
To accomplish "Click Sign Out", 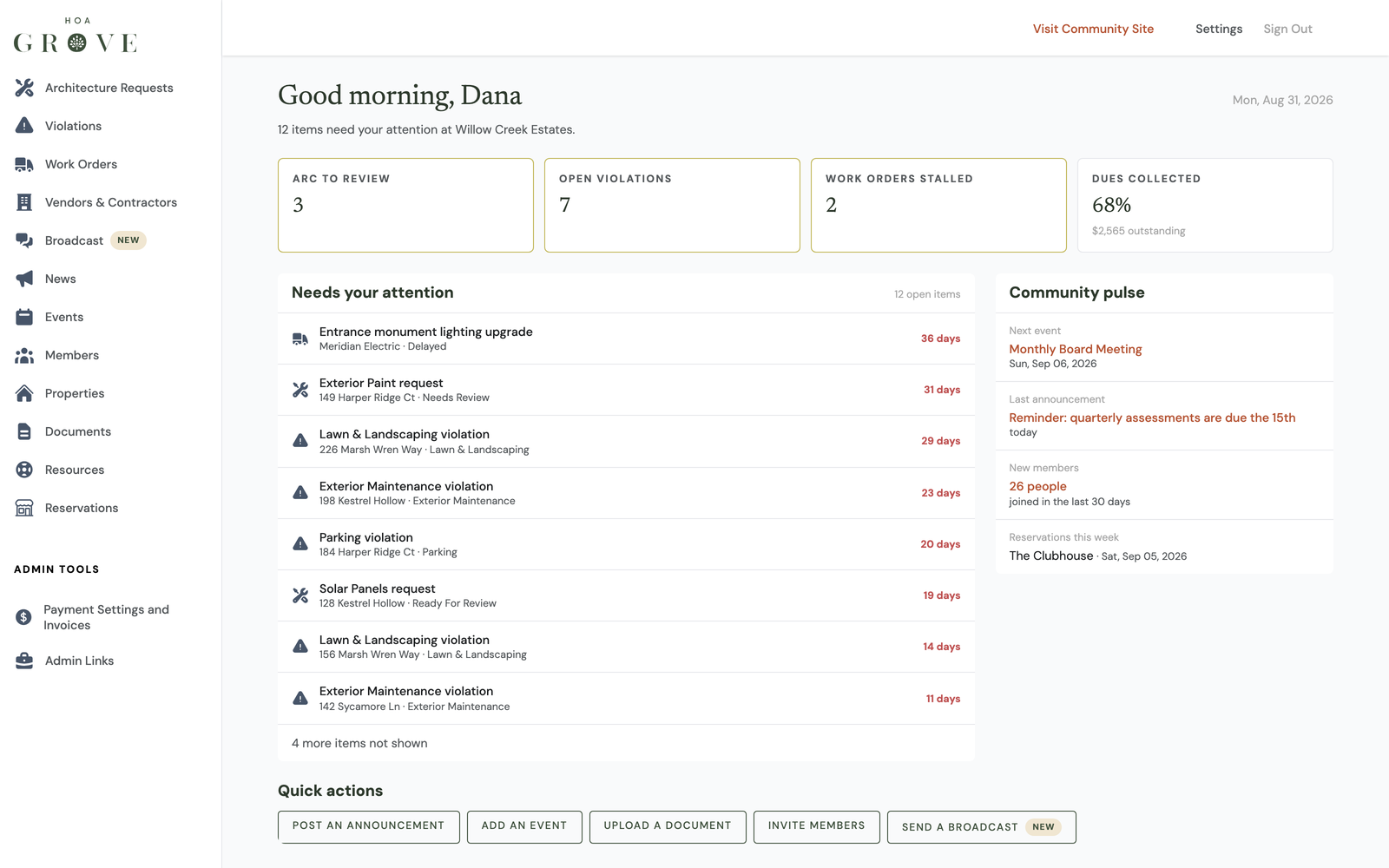I will (x=1287, y=29).
